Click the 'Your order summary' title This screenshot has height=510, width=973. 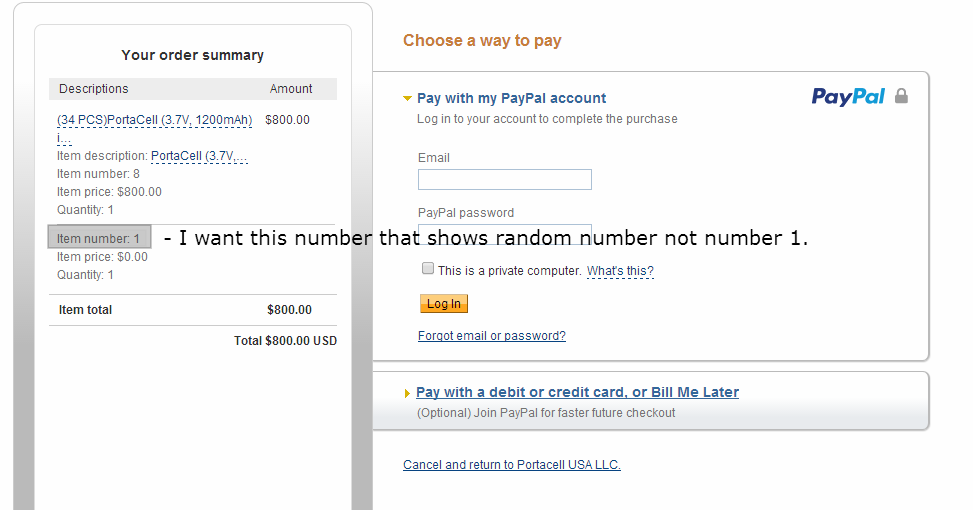point(192,55)
